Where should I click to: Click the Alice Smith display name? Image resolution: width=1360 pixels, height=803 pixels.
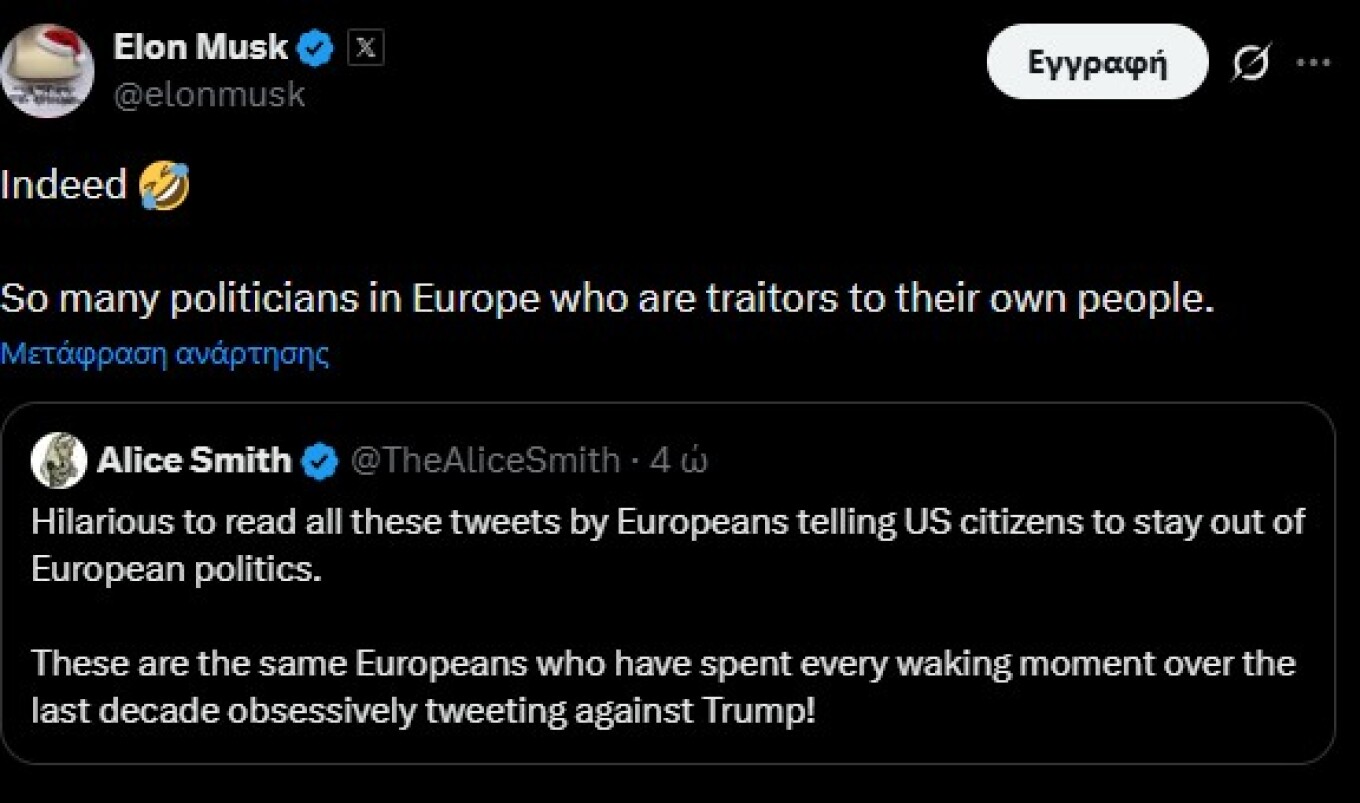pyautogui.click(x=193, y=461)
